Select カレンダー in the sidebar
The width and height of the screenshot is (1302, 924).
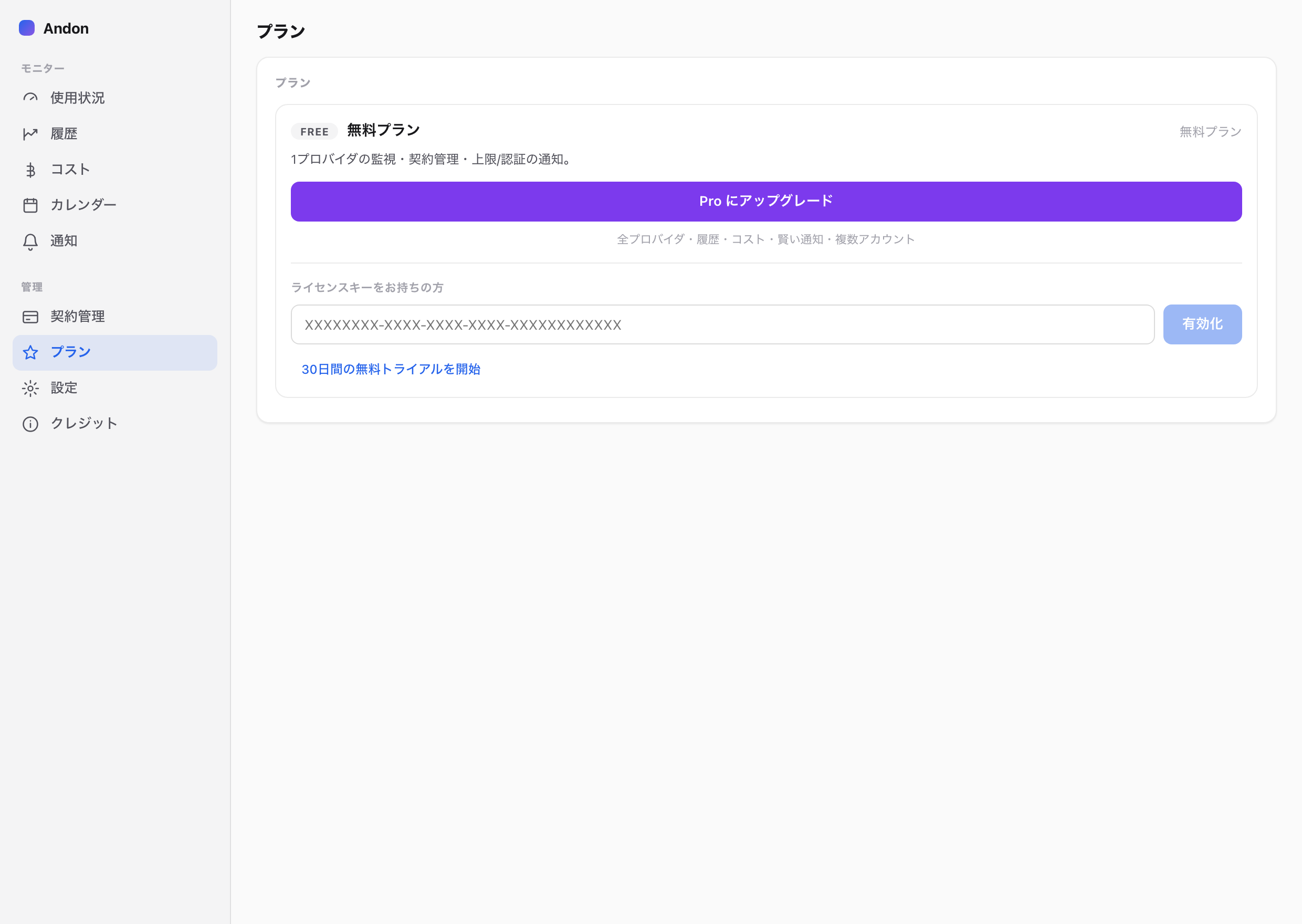115,205
